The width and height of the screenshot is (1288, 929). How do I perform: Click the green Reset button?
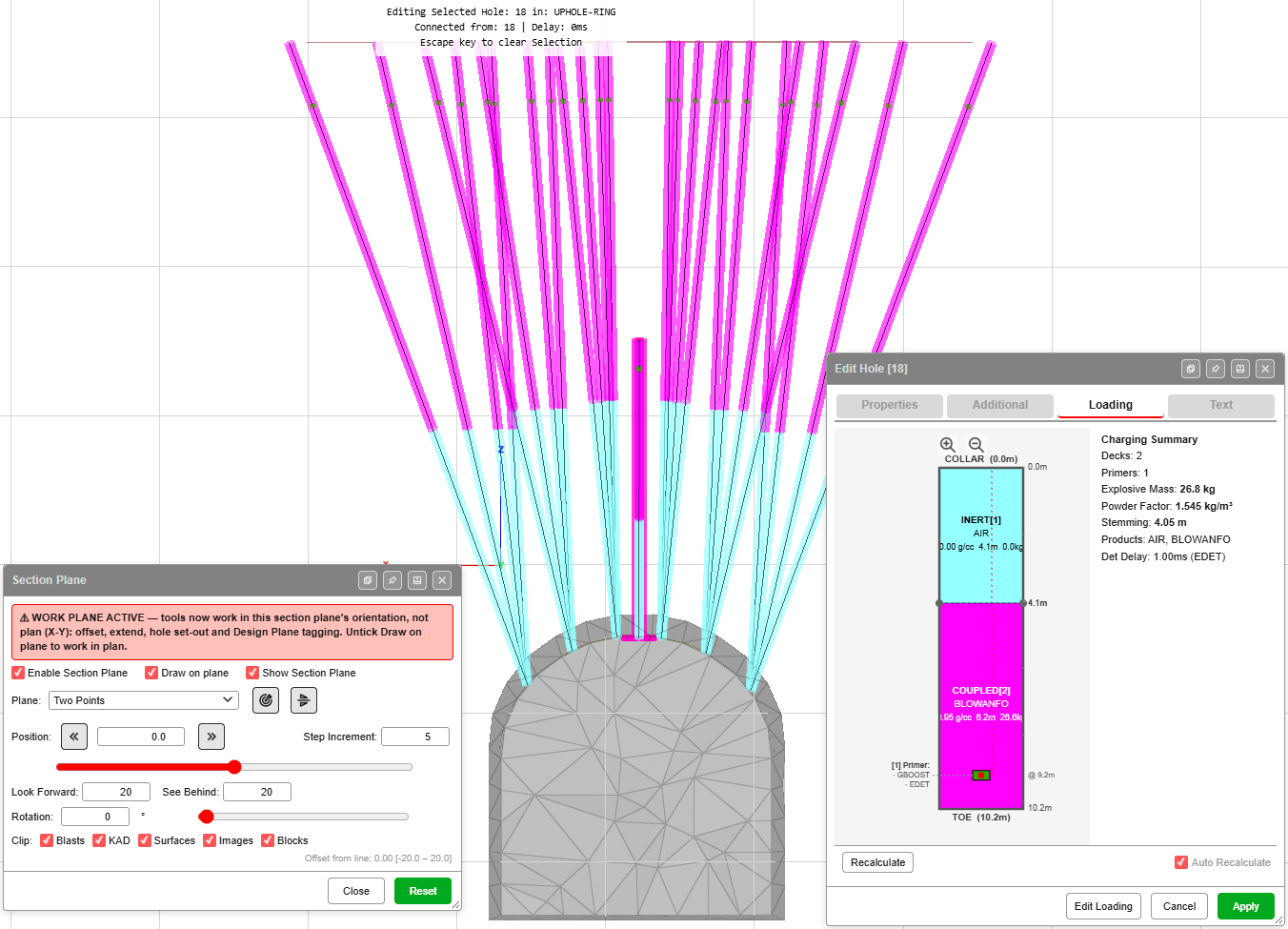tap(423, 891)
